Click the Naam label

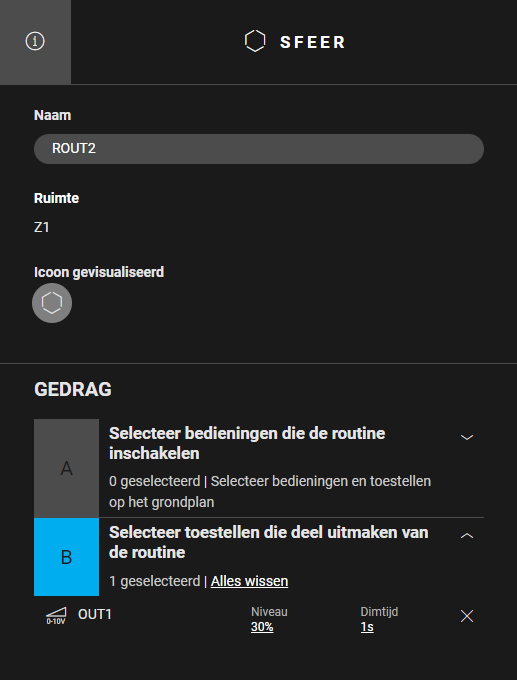52,115
